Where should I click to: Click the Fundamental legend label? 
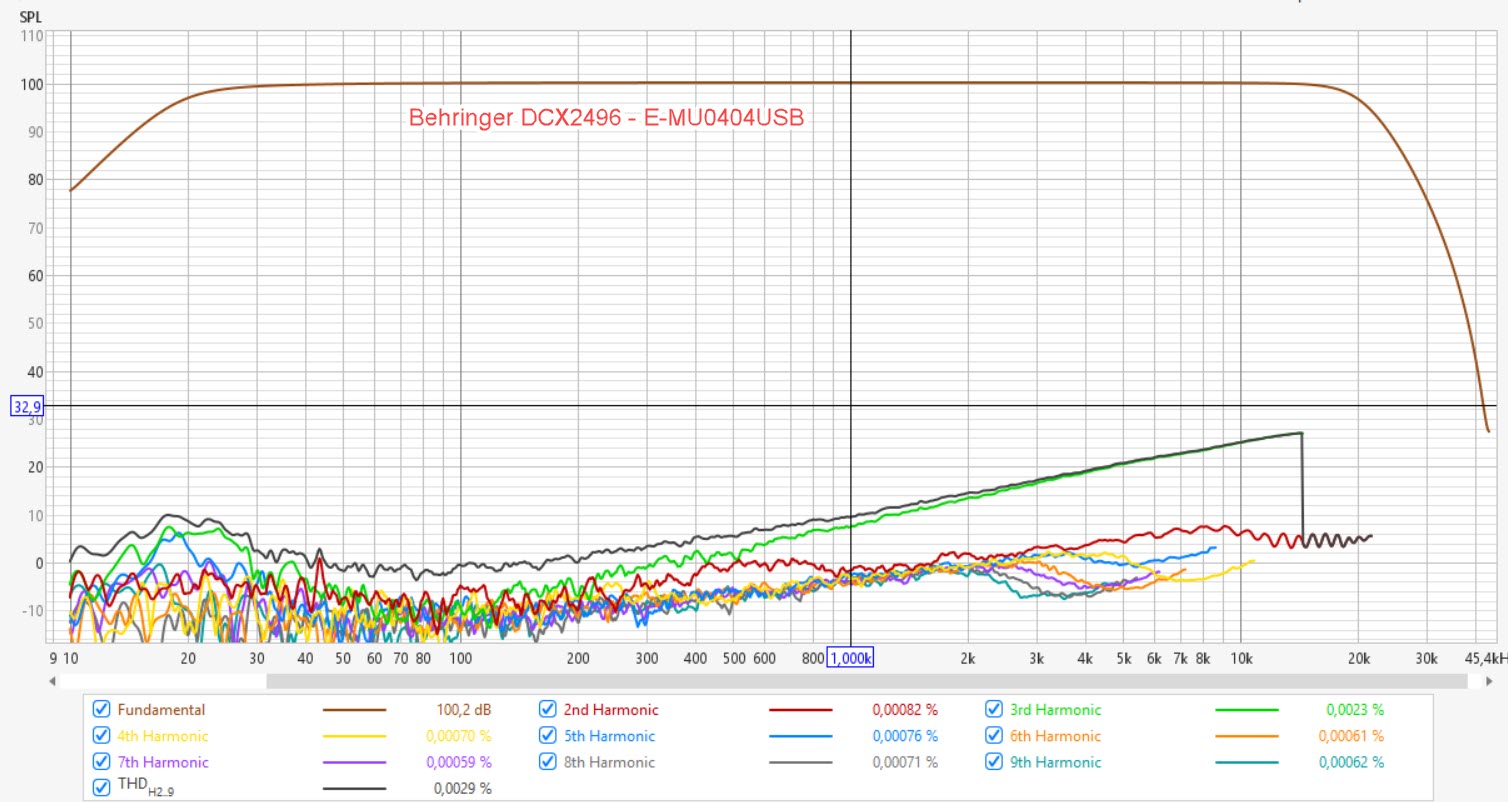tap(161, 710)
